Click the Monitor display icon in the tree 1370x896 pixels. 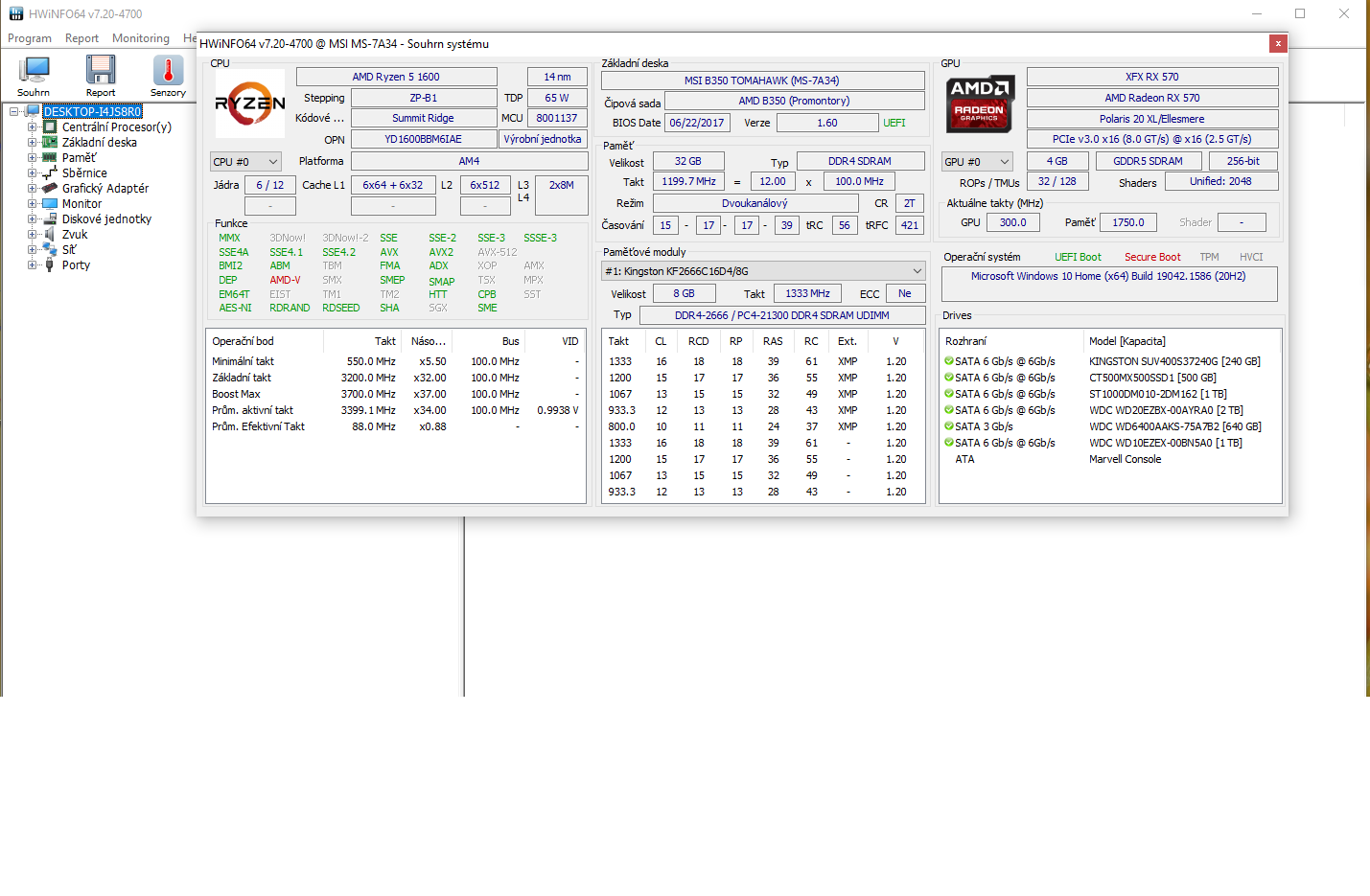pos(50,203)
